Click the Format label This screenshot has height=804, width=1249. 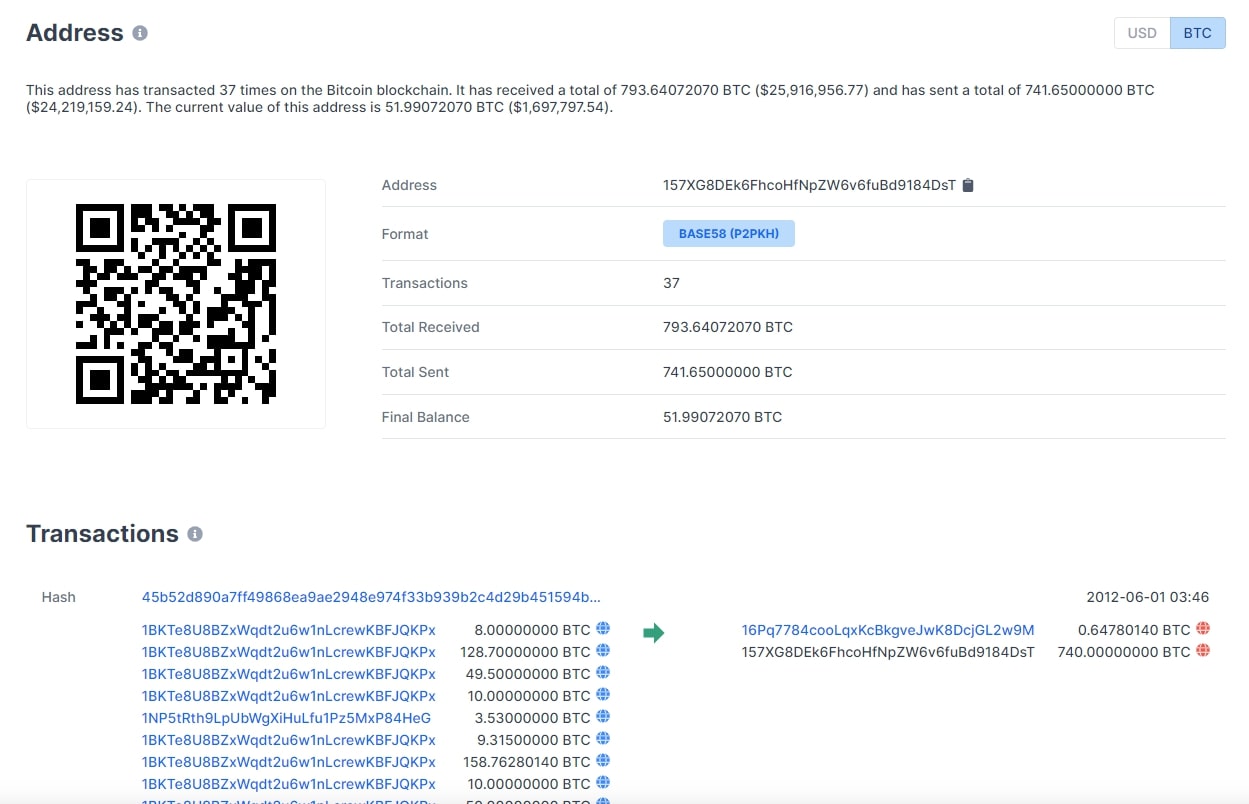pos(405,234)
